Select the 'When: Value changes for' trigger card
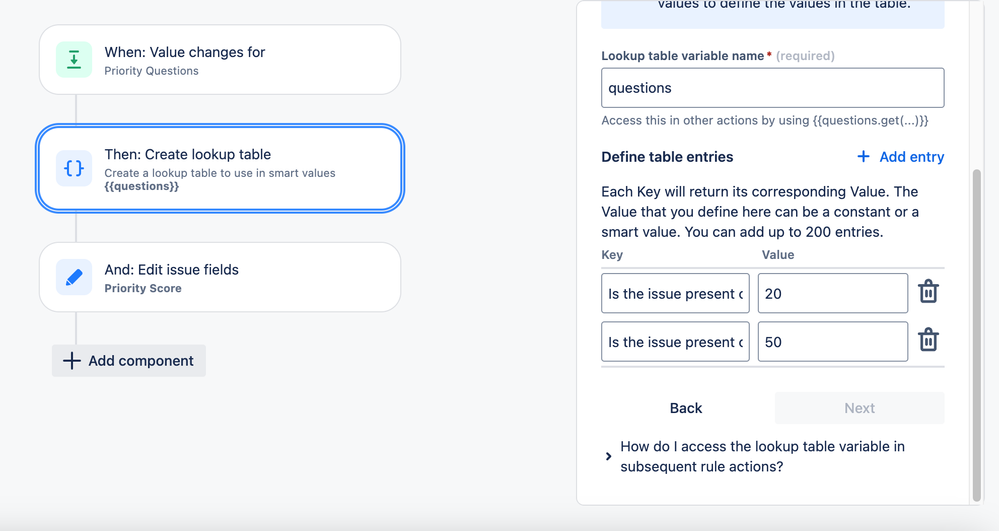This screenshot has height=531, width=999. (220, 60)
